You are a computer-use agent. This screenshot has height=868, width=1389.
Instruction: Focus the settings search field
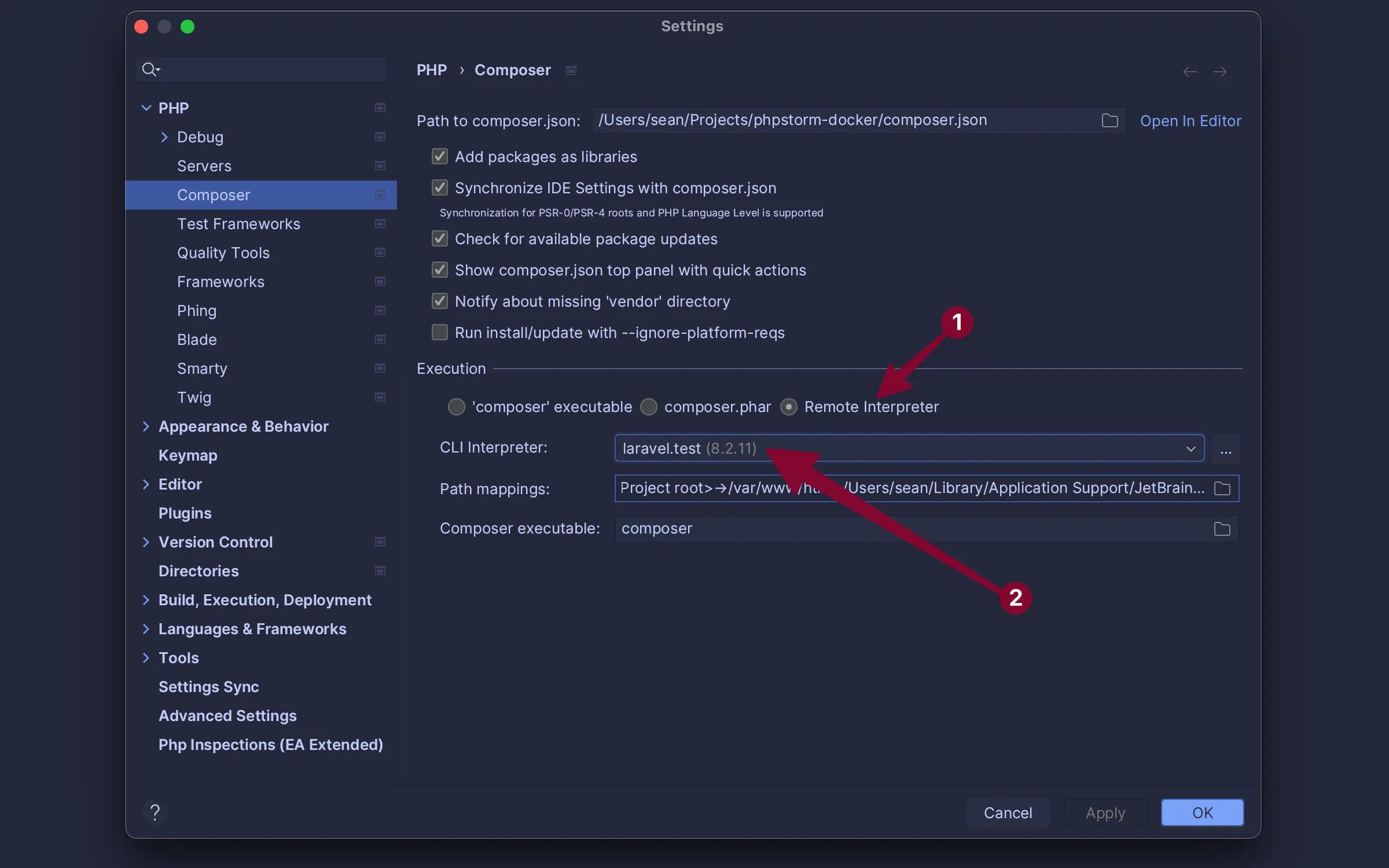261,69
